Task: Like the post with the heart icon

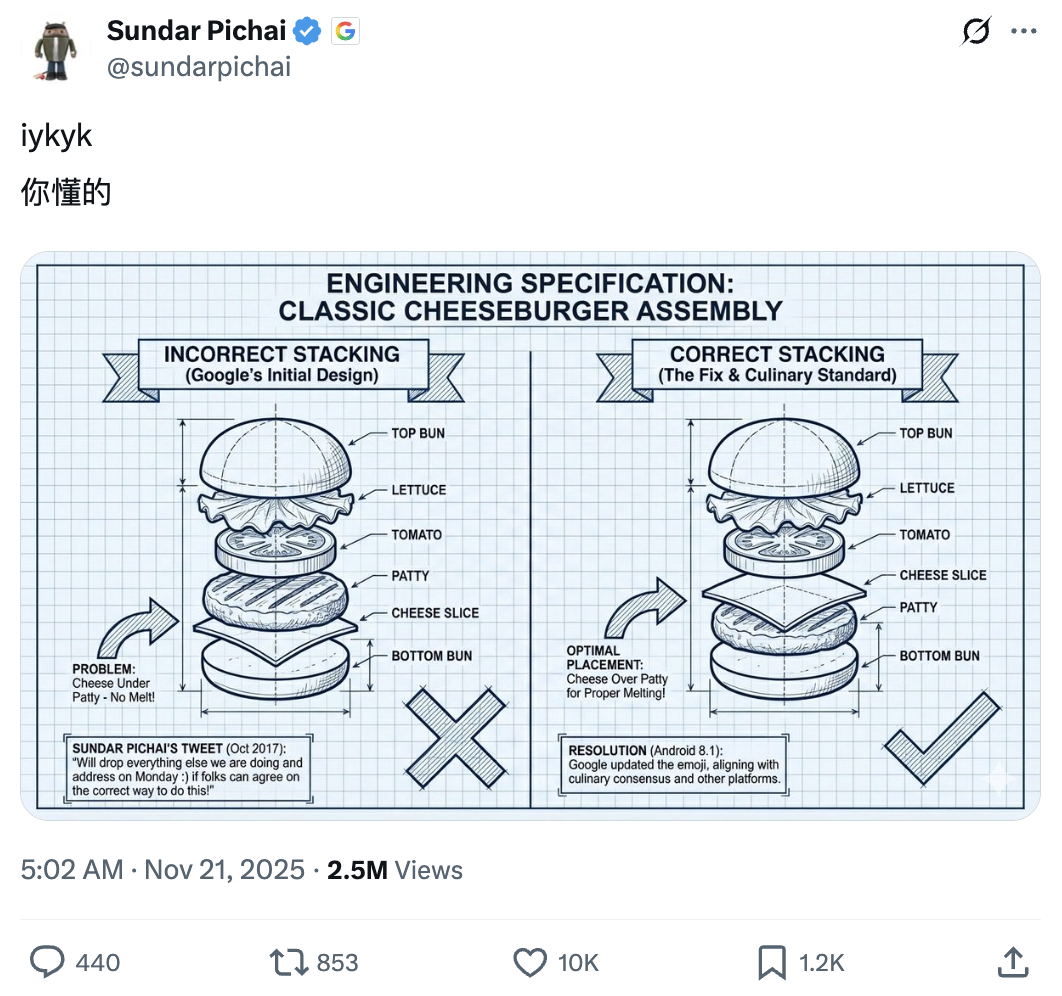Action: 530,962
